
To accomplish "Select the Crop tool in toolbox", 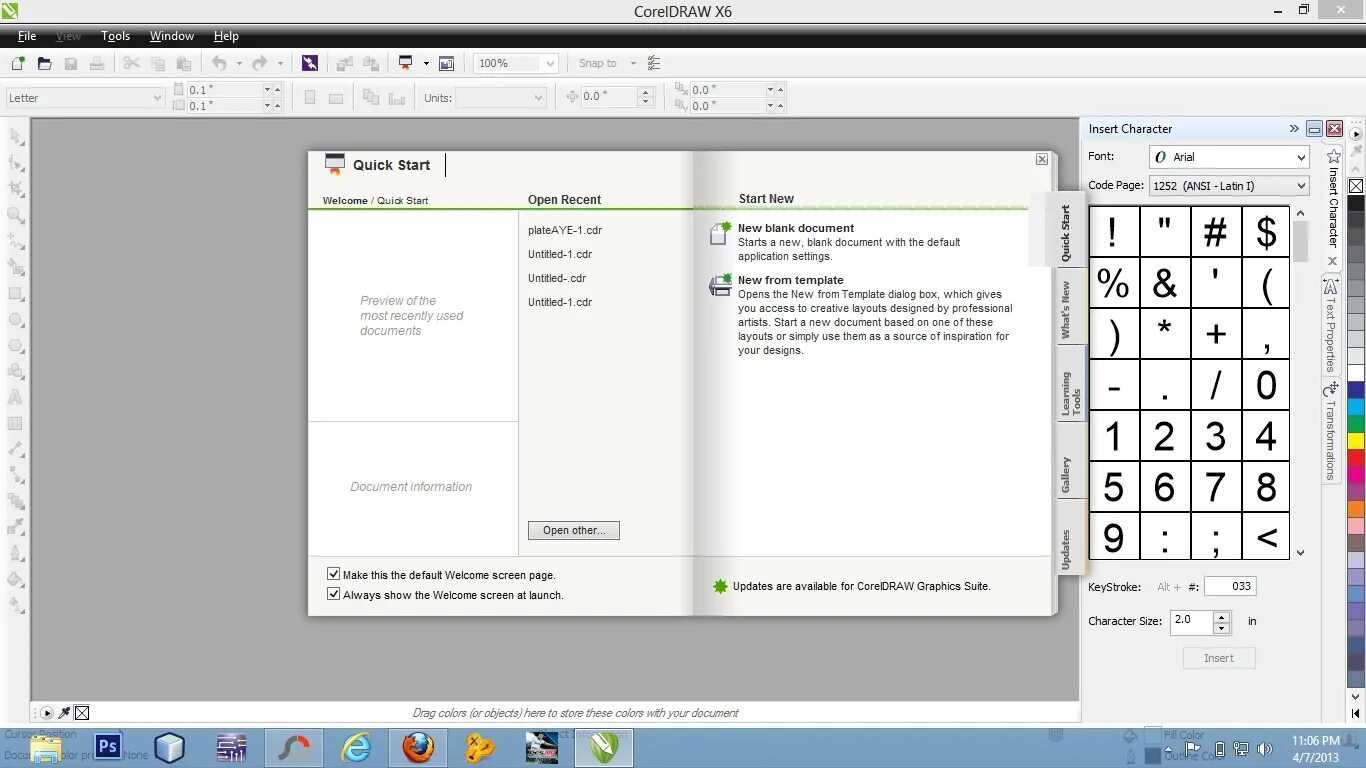I will tap(16, 189).
